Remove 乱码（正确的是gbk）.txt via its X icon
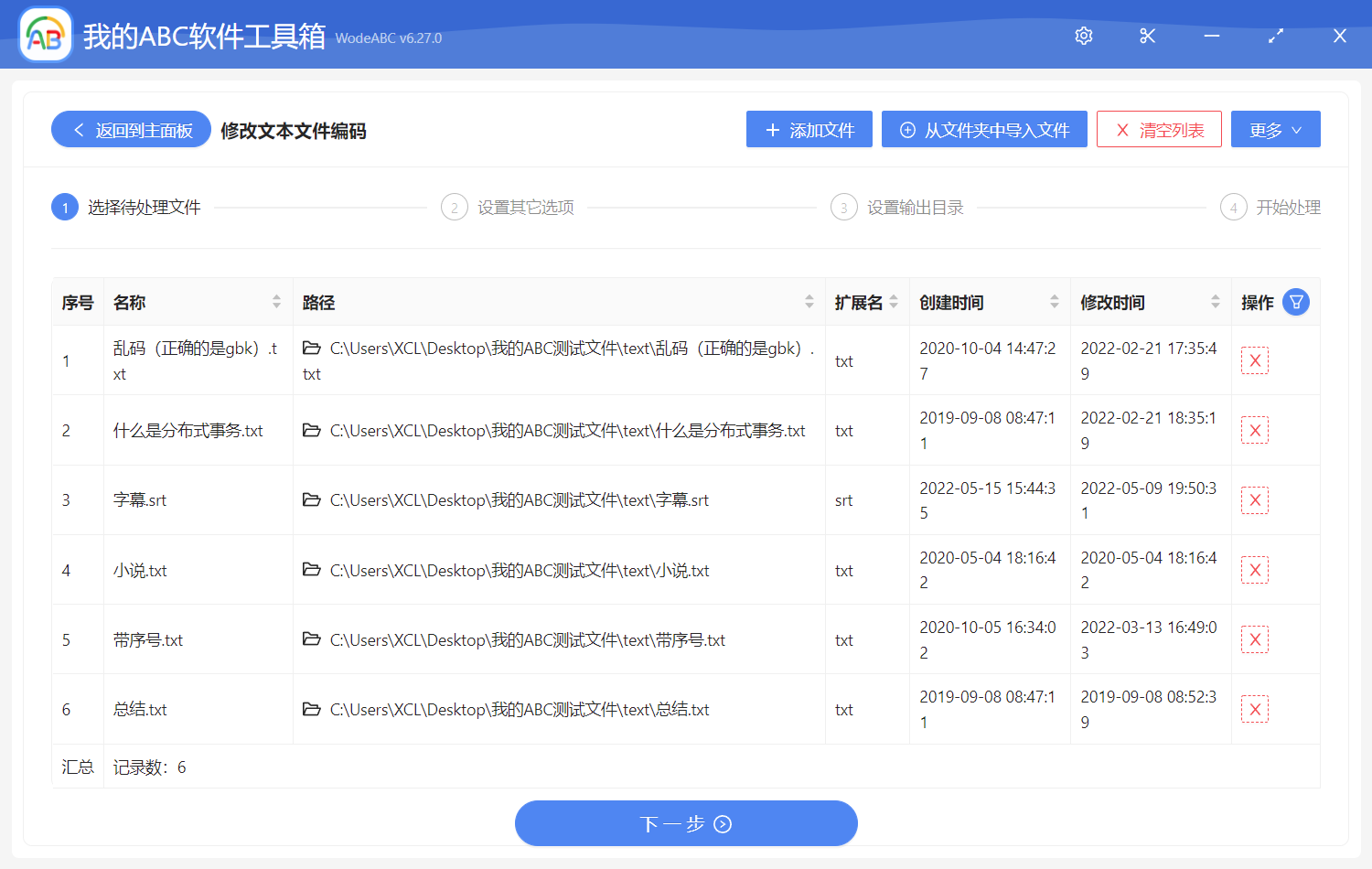 (1254, 360)
